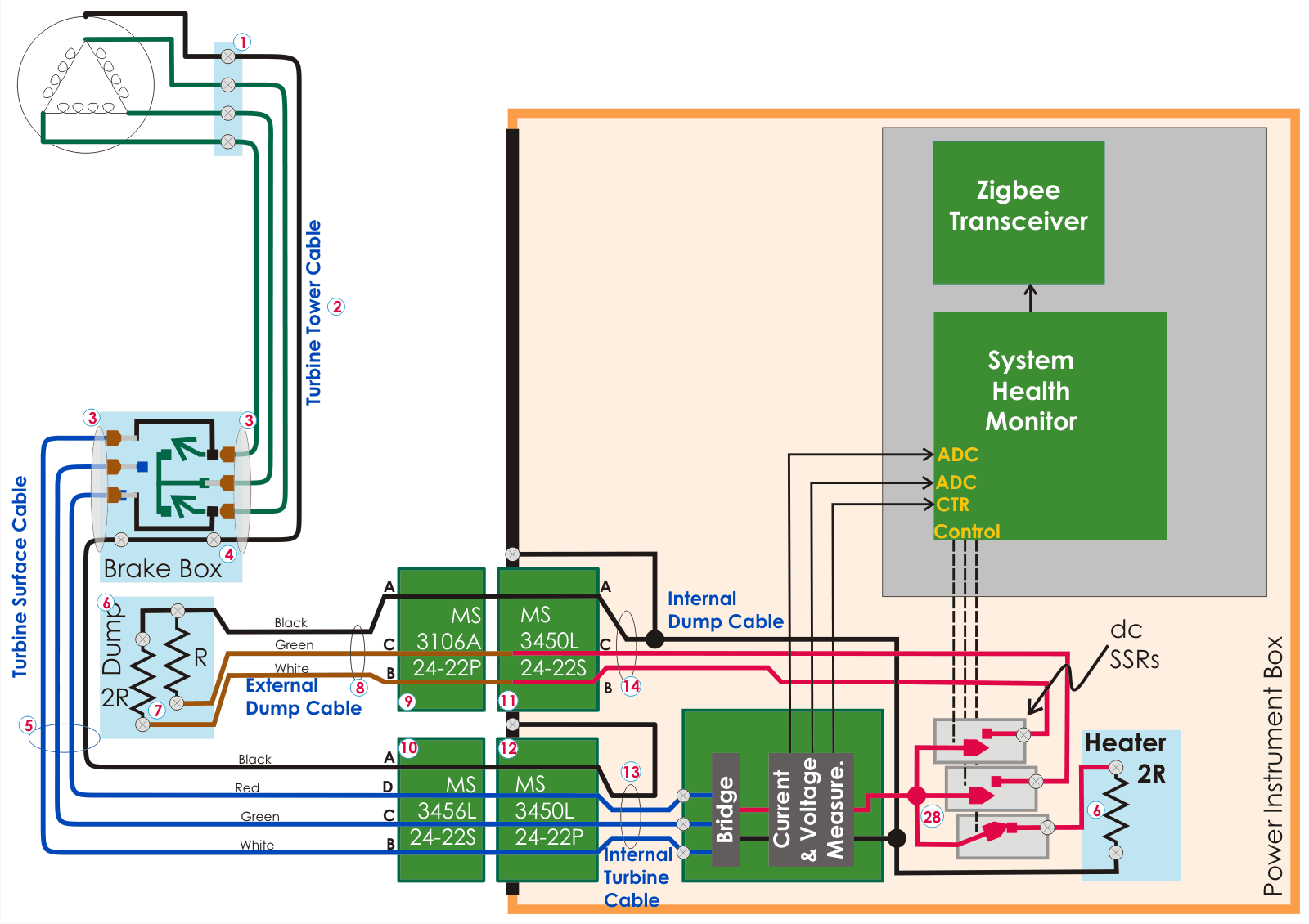Click callout number 10 on the connector

pos(408,747)
